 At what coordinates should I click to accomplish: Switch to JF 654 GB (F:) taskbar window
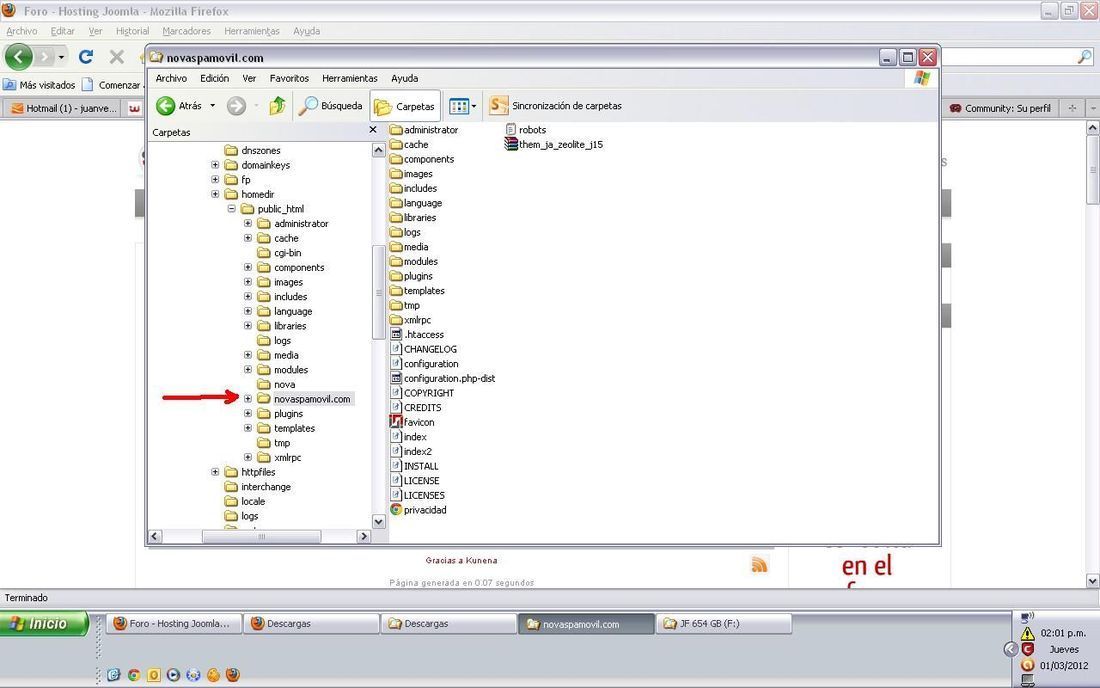click(724, 623)
